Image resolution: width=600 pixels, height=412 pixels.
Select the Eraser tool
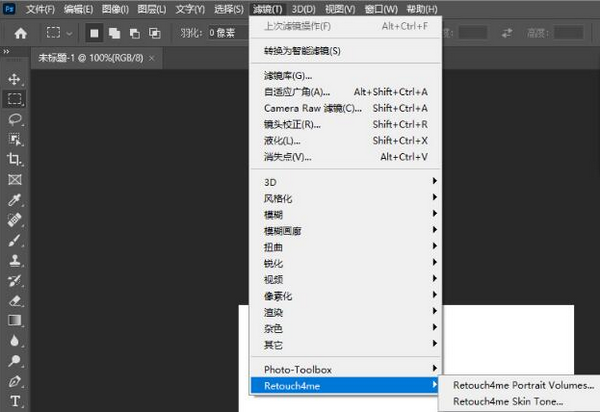15,300
